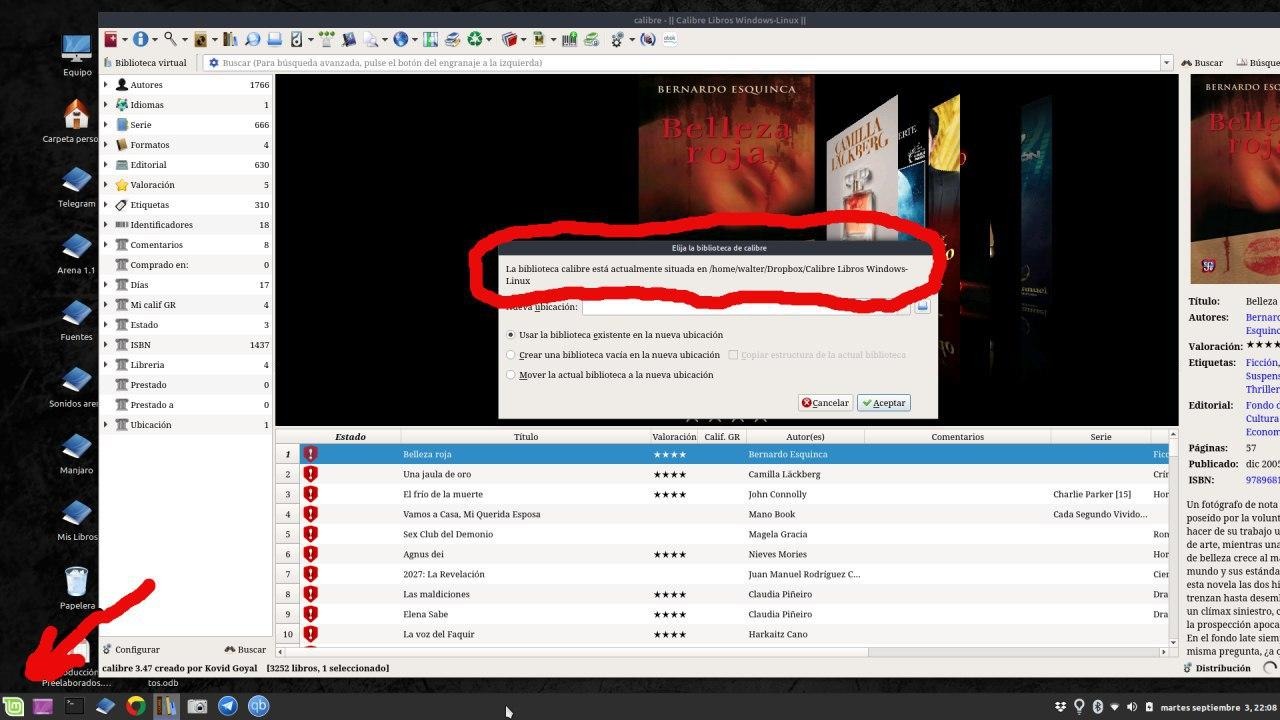Click the Biblioteca virtual button

(146, 62)
